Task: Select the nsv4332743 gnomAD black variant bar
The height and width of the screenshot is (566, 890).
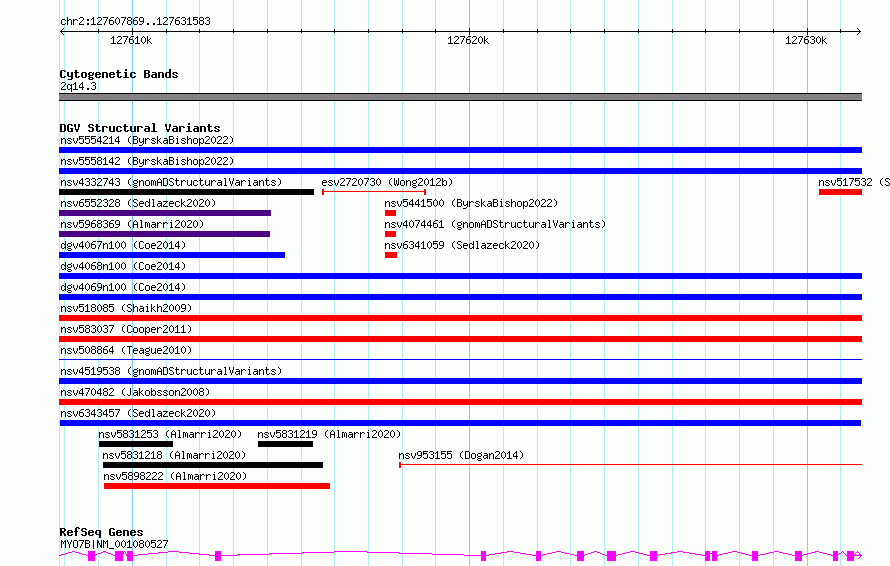Action: [187, 192]
